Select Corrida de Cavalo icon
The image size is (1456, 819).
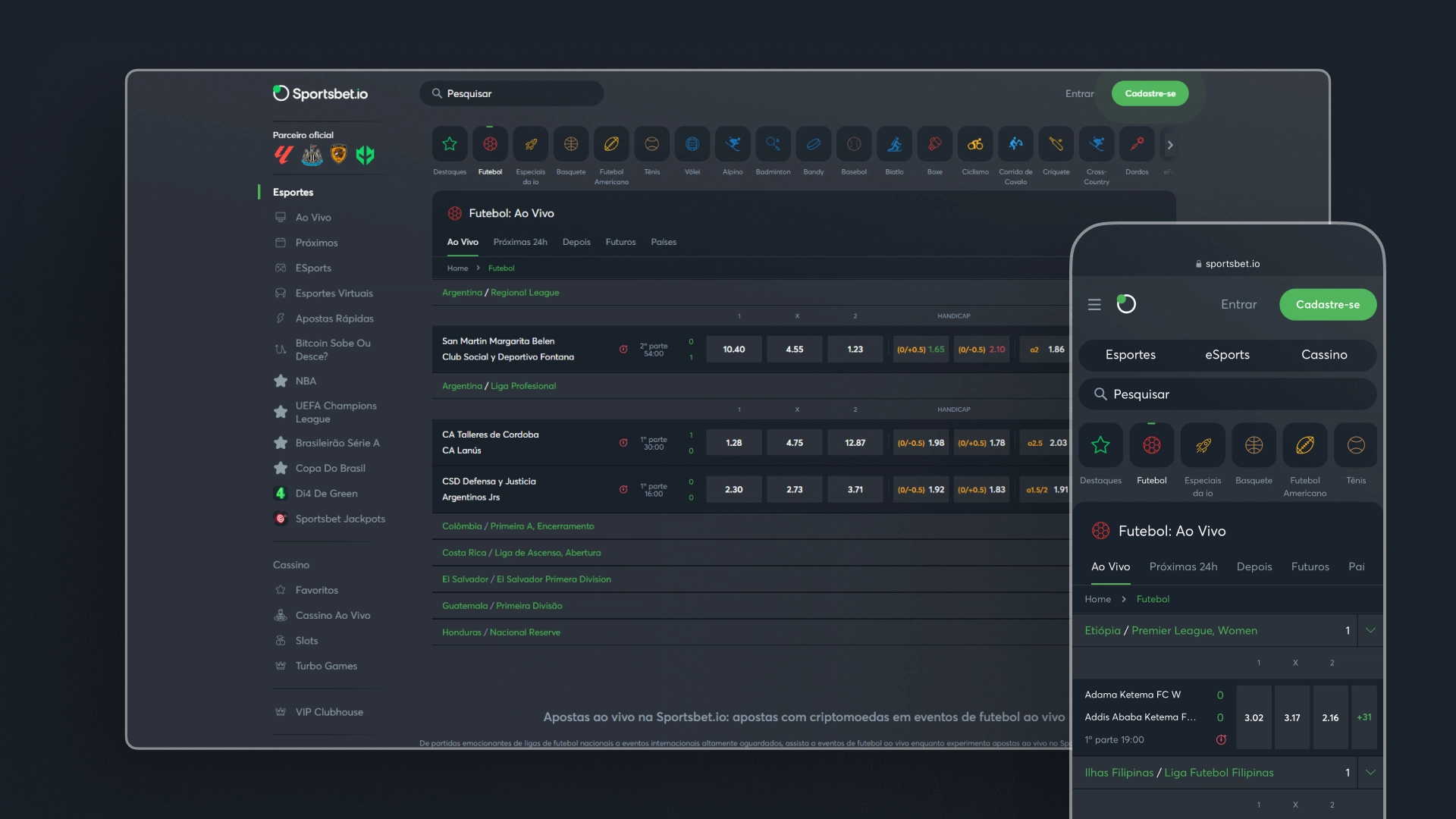tap(1015, 144)
